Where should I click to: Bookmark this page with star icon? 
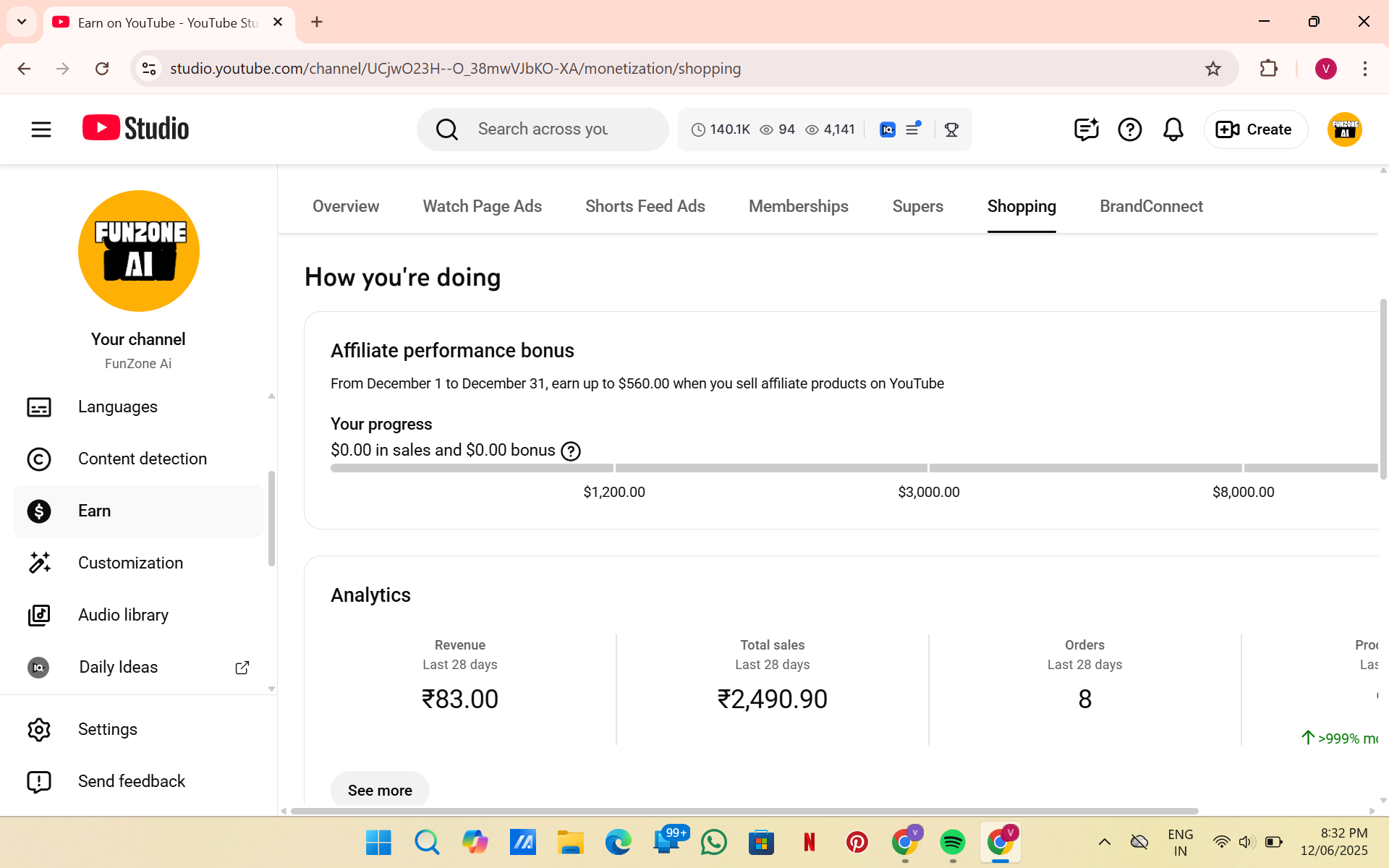[1212, 69]
